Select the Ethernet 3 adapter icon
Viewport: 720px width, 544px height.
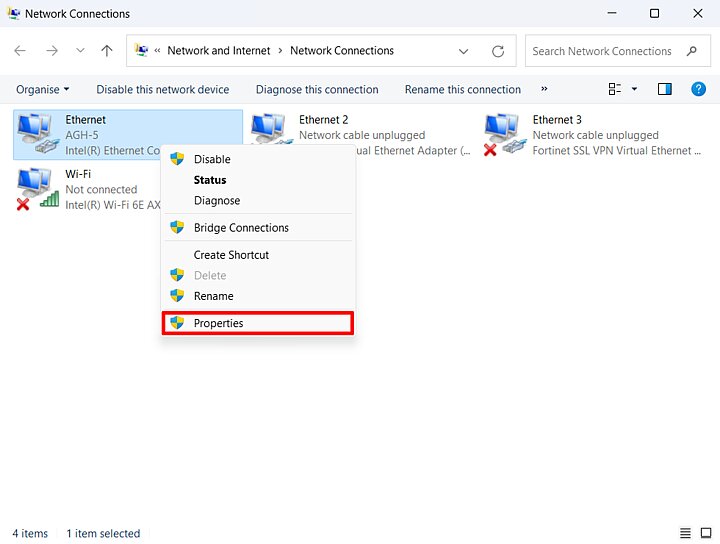click(x=505, y=134)
